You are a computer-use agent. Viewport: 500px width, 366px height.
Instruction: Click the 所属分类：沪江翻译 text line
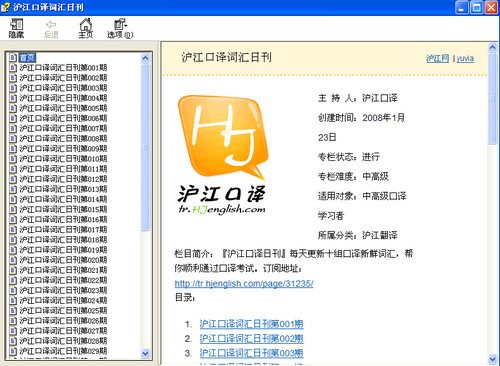coord(358,235)
